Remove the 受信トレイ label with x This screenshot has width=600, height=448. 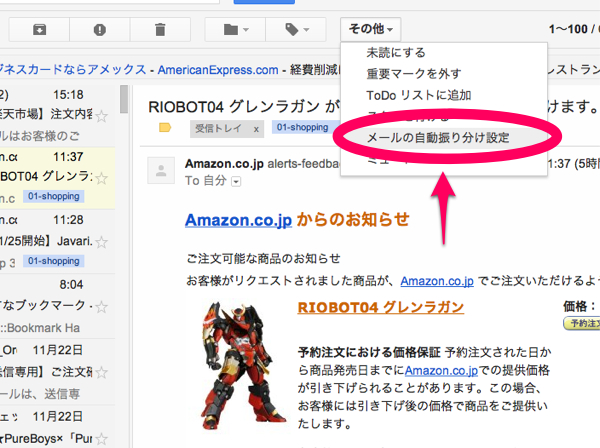point(256,129)
